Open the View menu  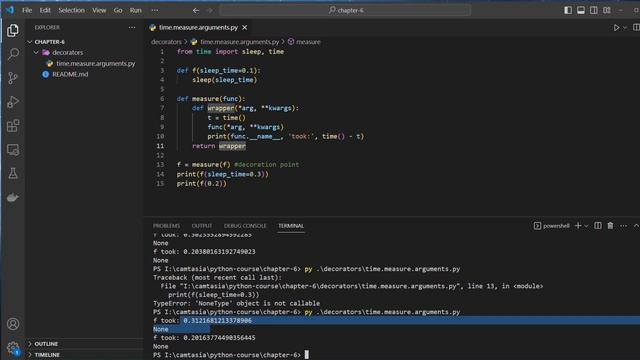point(99,10)
